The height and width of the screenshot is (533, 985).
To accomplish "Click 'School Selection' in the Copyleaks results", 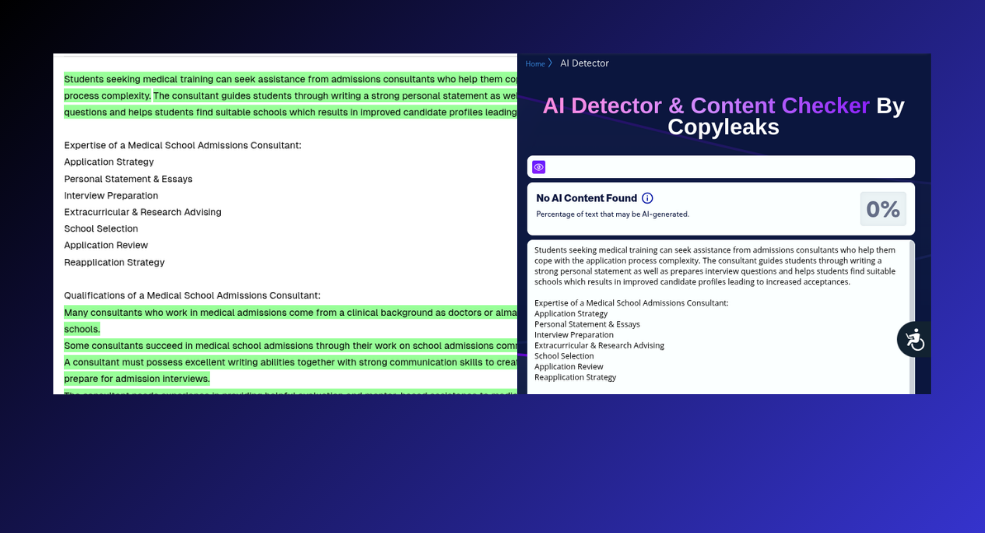I will [x=563, y=356].
